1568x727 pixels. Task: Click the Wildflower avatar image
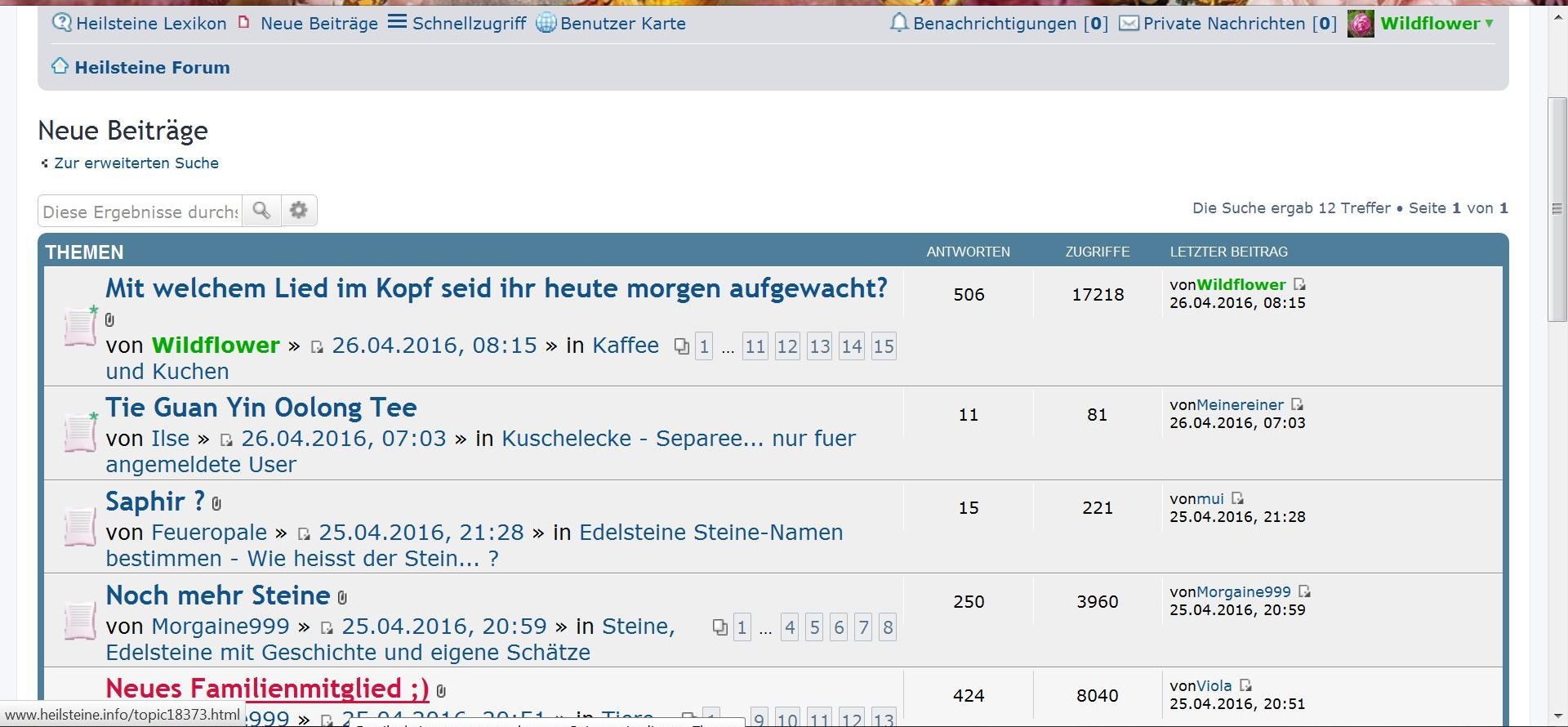pos(1360,24)
